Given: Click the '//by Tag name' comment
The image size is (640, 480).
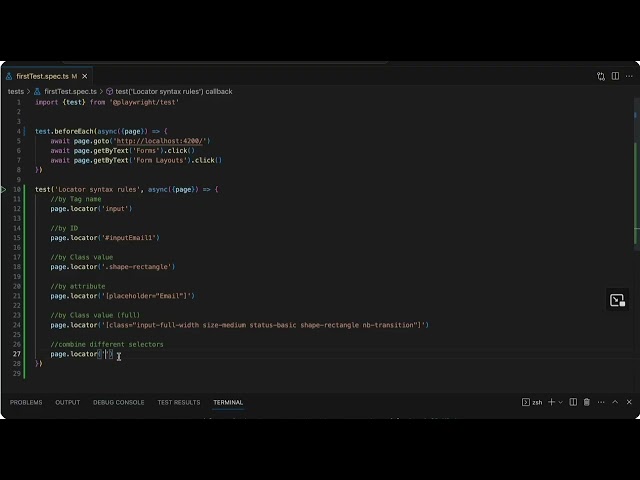Looking at the screenshot, I should 76,199.
